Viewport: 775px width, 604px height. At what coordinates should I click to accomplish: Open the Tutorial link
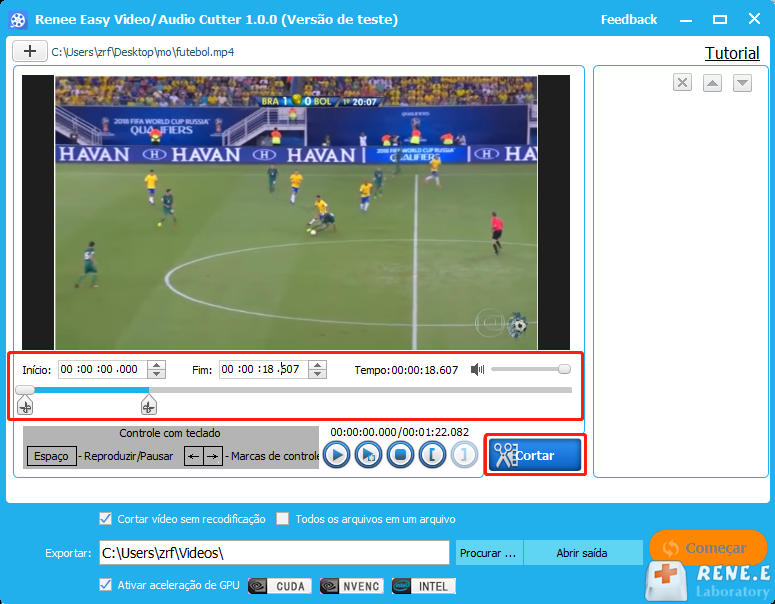tap(732, 53)
